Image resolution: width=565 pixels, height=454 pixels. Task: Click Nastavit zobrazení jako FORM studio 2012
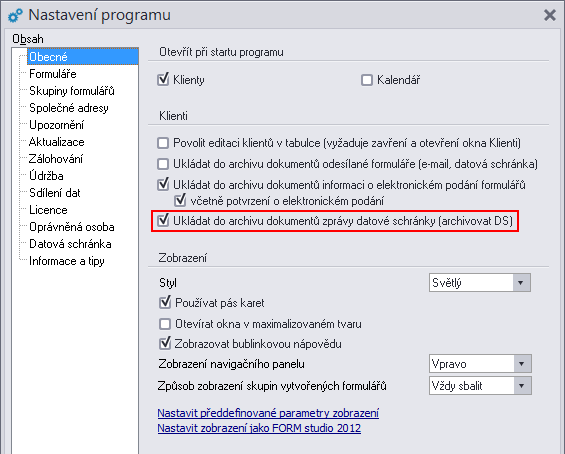coord(259,428)
